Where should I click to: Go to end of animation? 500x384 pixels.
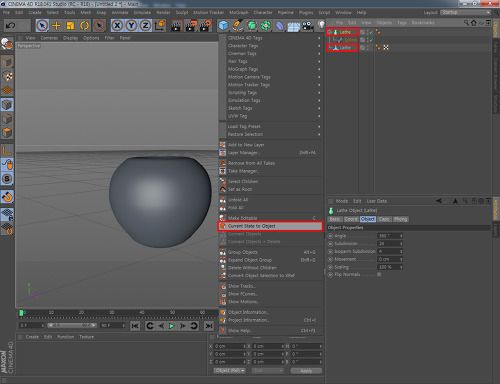coord(209,326)
